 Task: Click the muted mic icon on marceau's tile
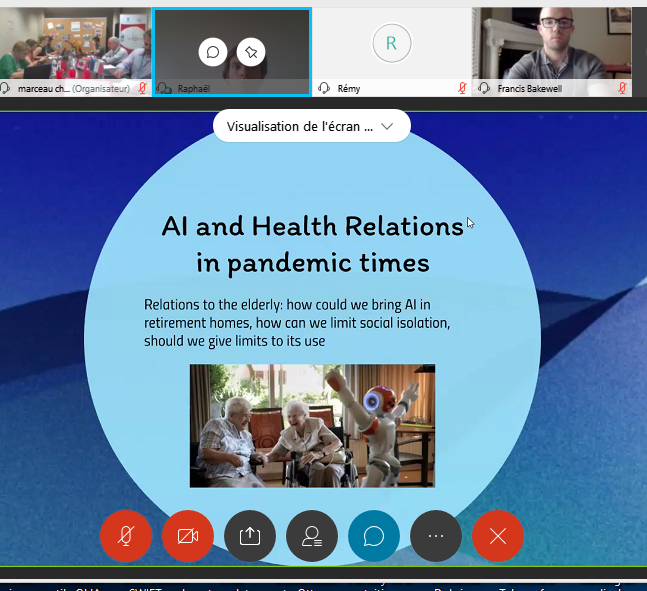coord(142,88)
